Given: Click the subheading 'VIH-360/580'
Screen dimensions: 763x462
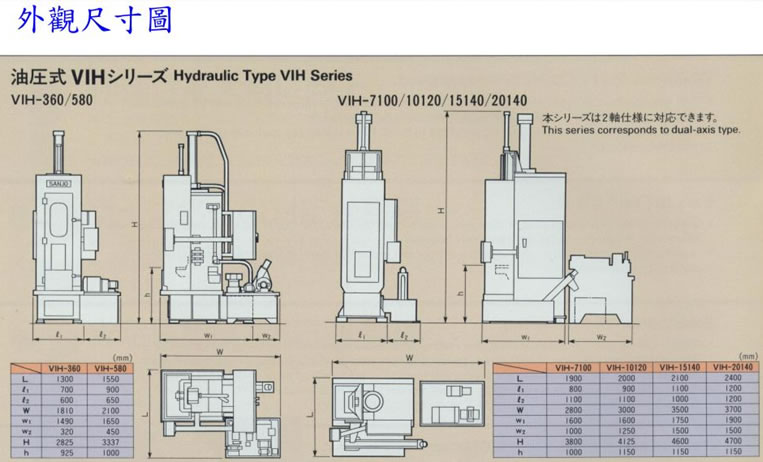Looking at the screenshot, I should (52, 100).
